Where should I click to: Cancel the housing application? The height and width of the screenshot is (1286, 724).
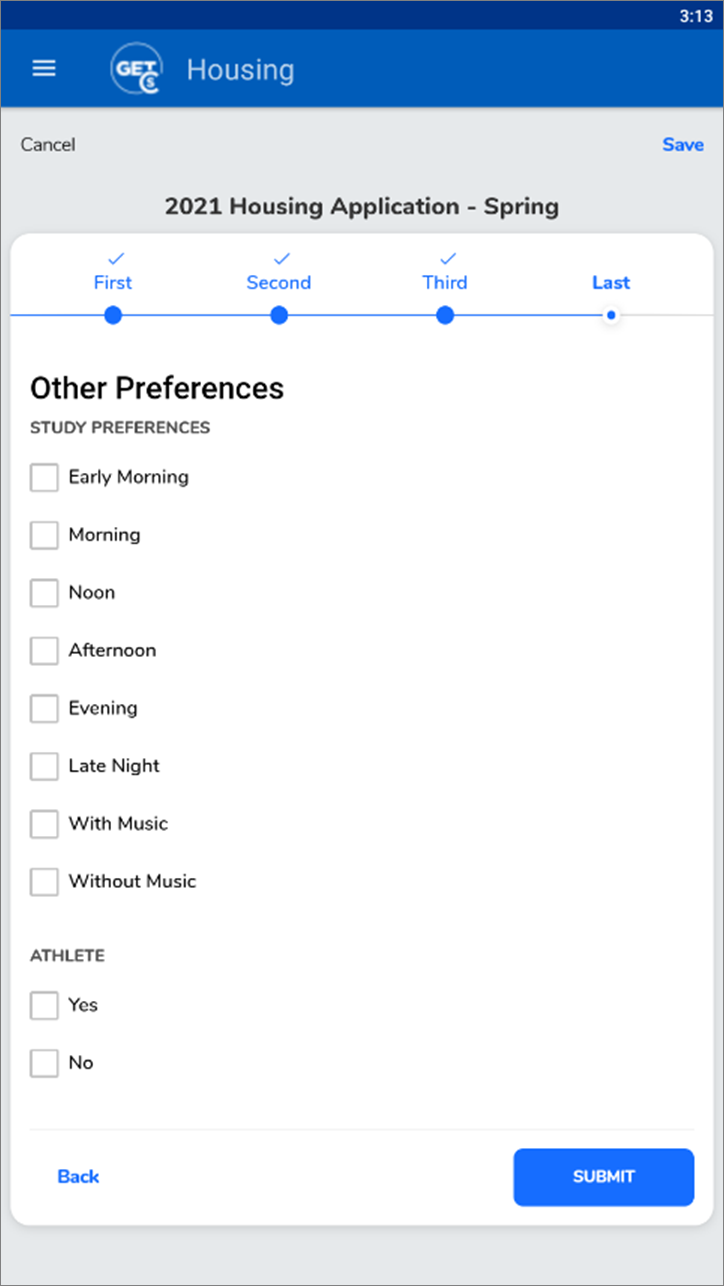coord(48,145)
